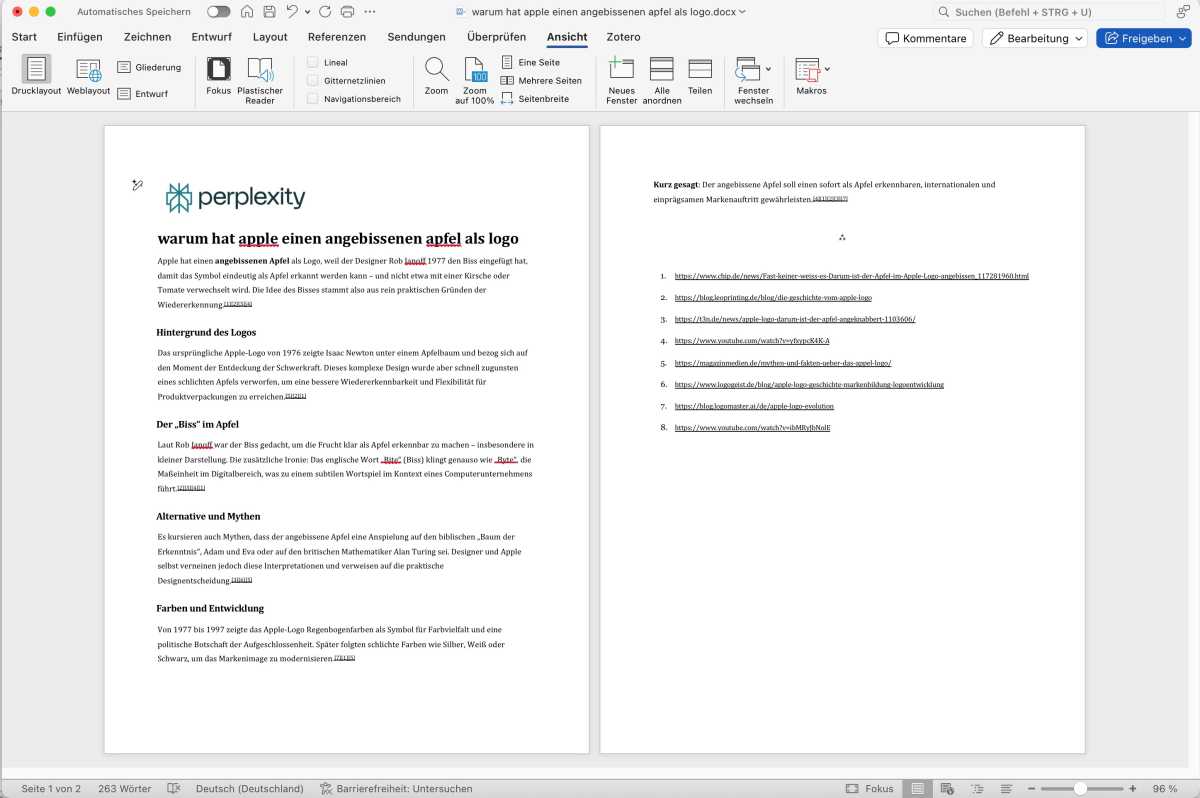Expand the undo history dropdown arrow

tap(306, 12)
